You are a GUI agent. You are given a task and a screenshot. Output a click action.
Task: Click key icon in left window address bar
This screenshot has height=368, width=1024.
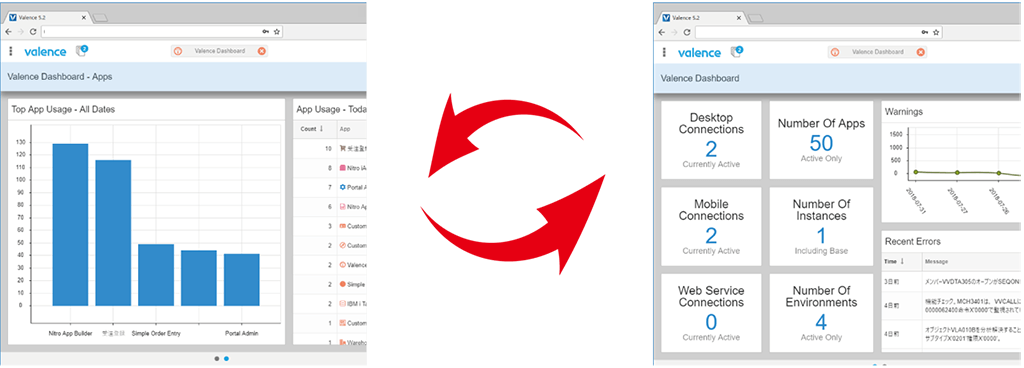click(265, 31)
